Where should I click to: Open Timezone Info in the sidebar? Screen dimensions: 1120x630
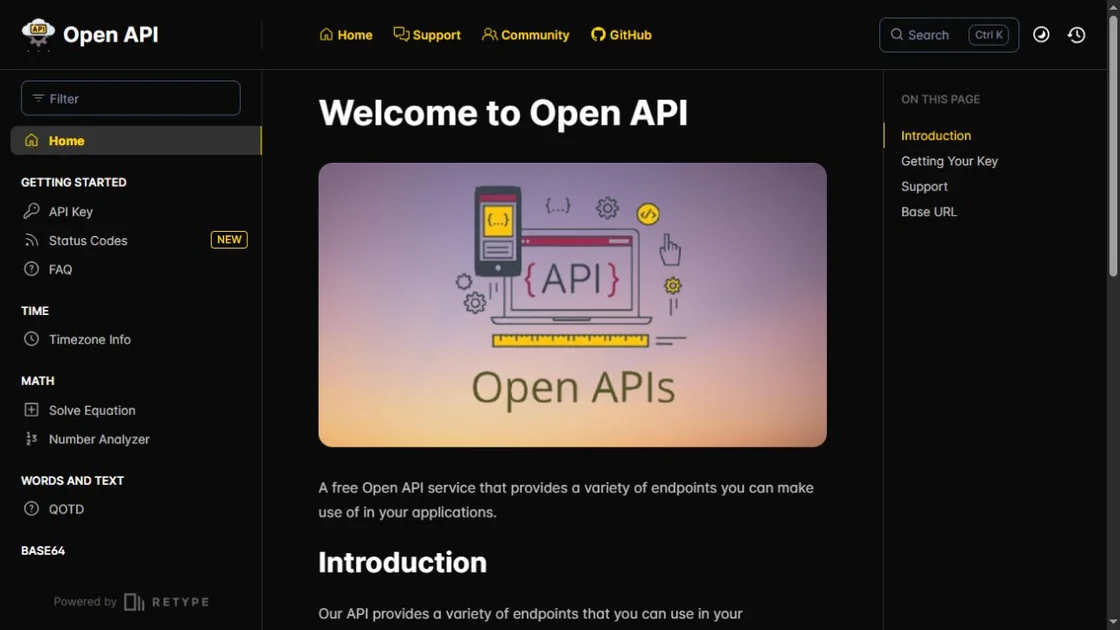coord(89,339)
